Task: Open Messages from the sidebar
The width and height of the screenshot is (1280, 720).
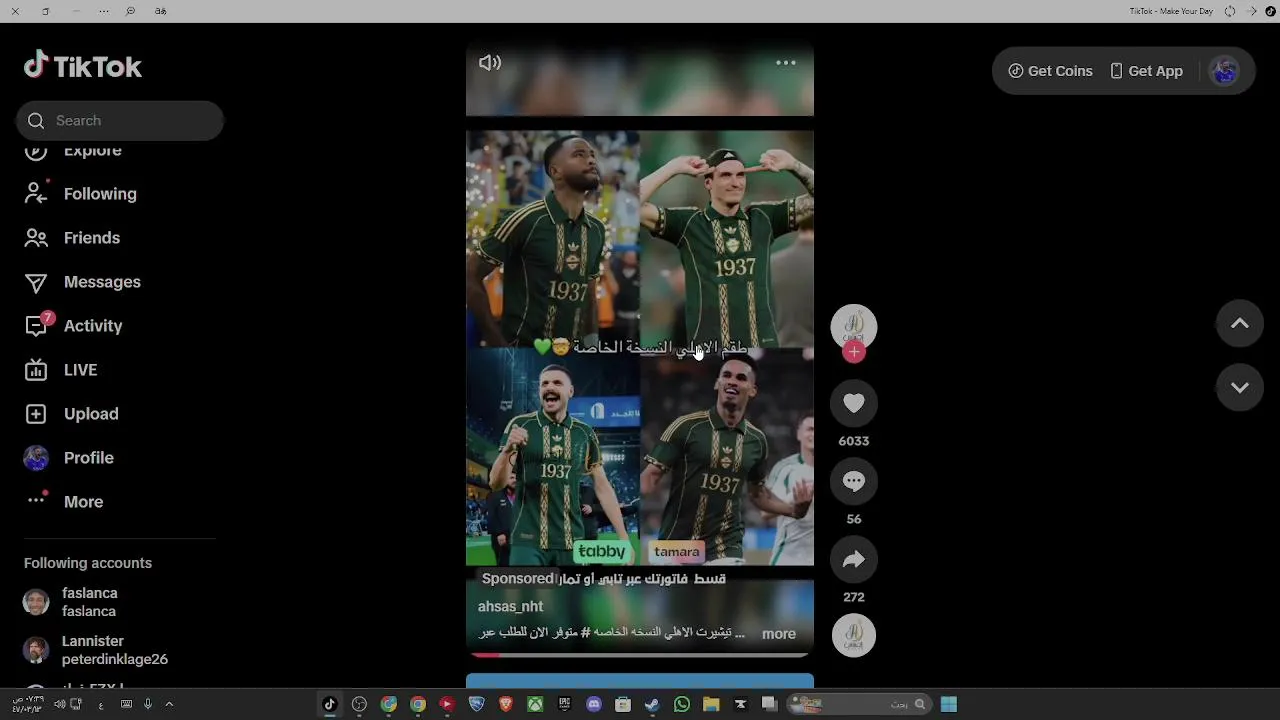Action: (x=102, y=282)
